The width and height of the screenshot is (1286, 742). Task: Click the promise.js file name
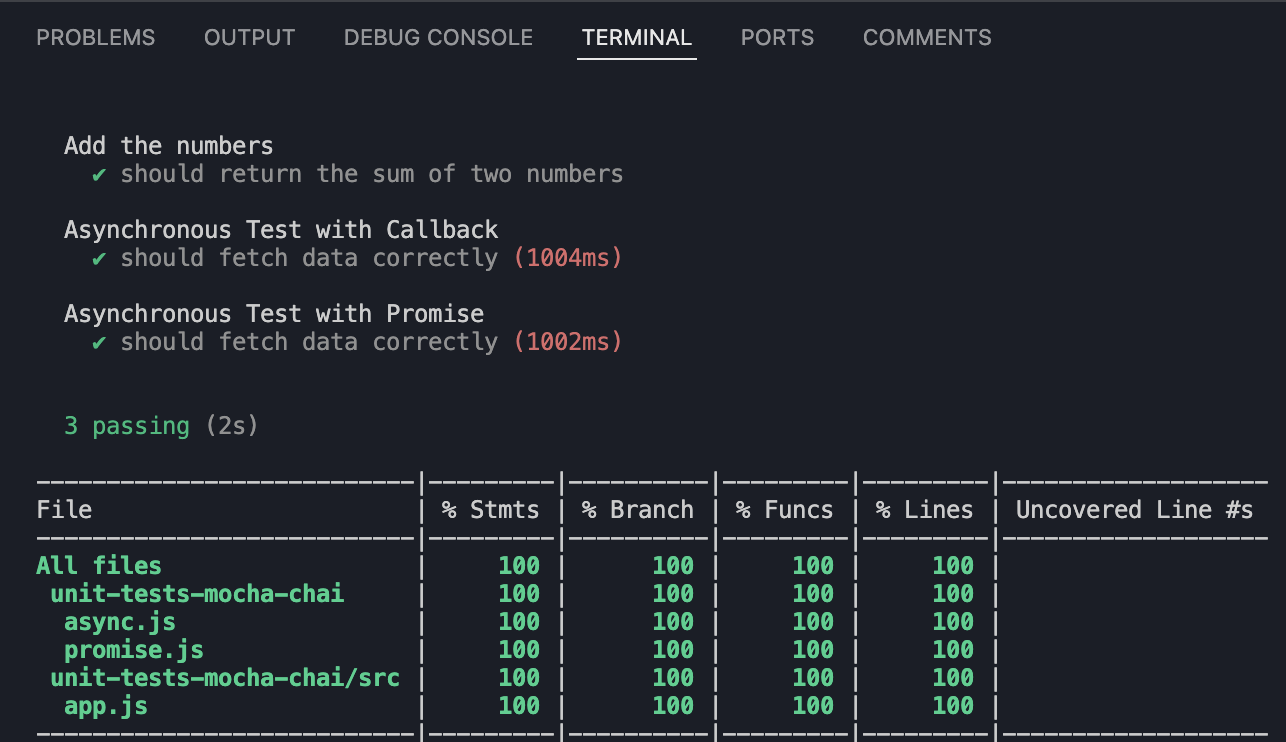click(x=134, y=650)
